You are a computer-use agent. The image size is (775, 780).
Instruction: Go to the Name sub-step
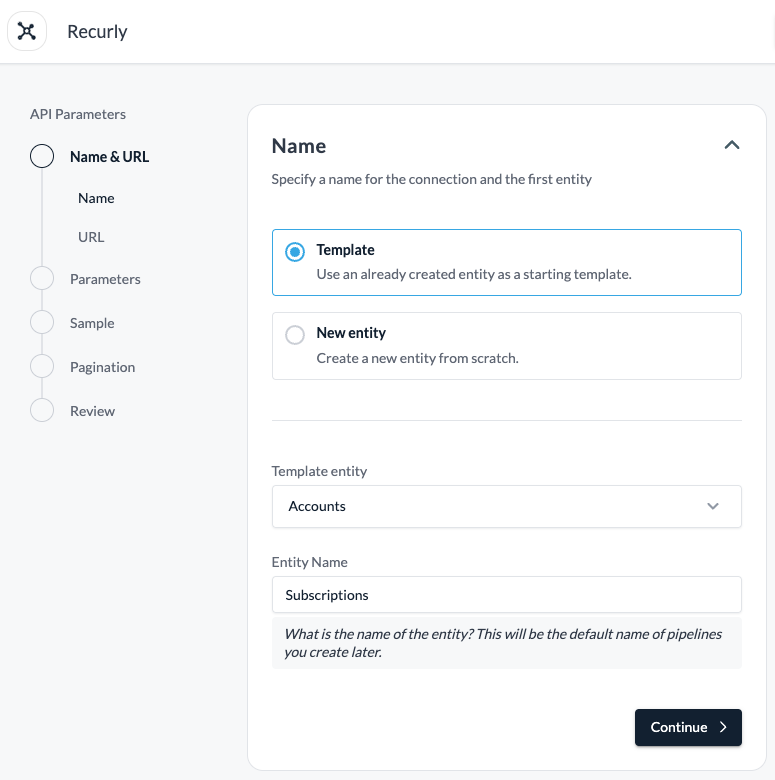[96, 198]
